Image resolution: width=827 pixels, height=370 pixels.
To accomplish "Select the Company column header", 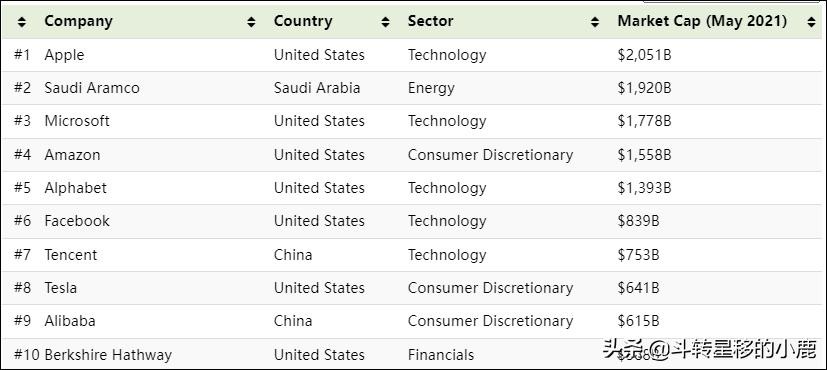I will pos(79,21).
